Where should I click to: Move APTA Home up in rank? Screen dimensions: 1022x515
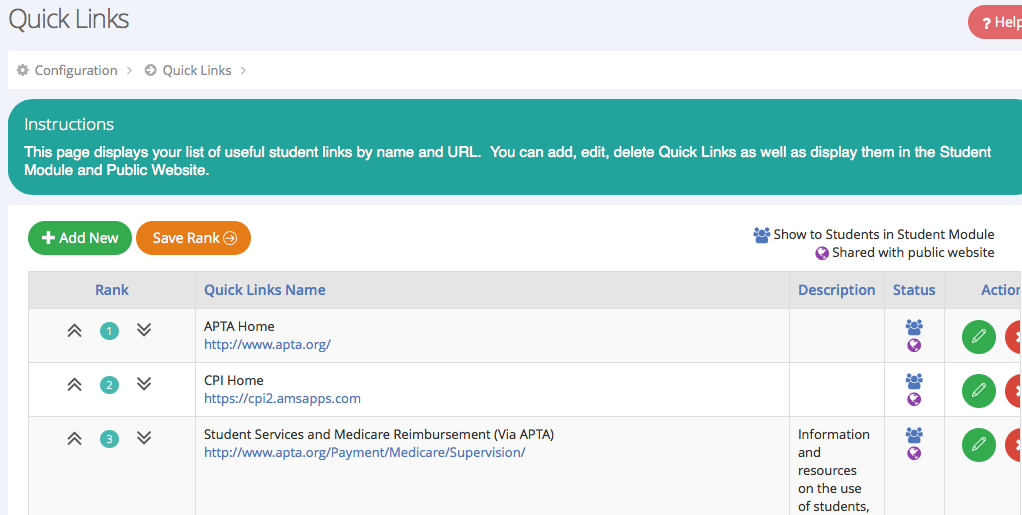[74, 331]
